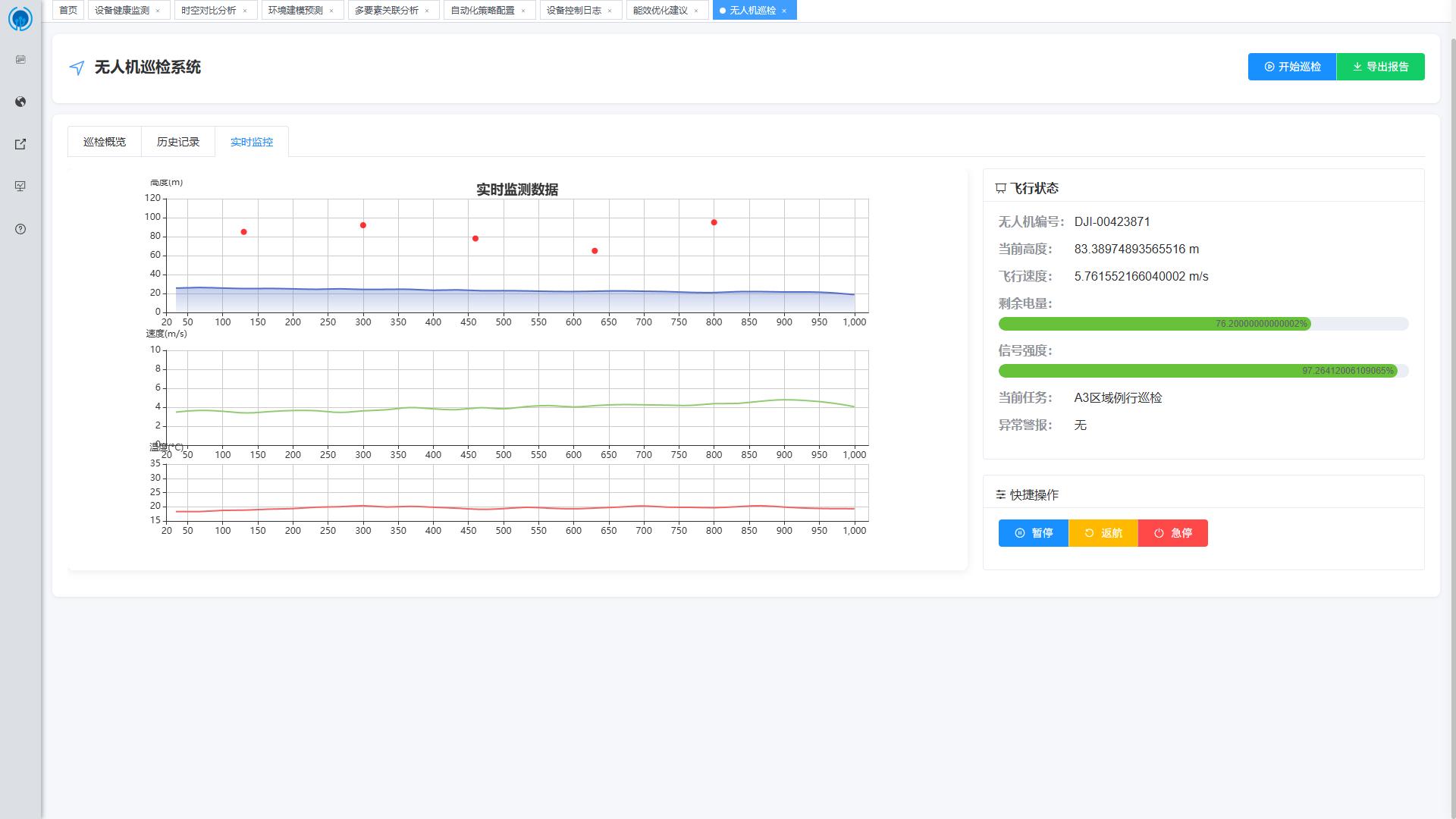Open the 首页 top tab
1456x819 pixels.
(x=68, y=11)
